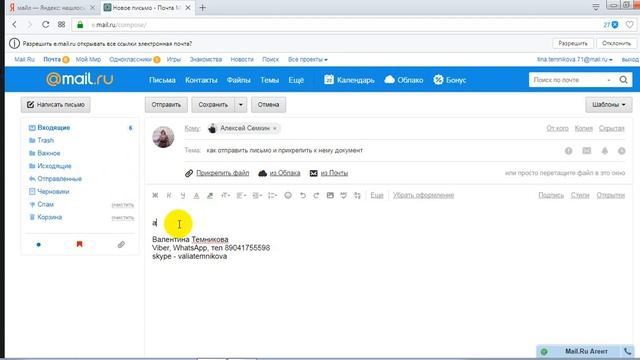
Task: Toggle italic (К) formatting
Action: pyautogui.click(x=169, y=196)
